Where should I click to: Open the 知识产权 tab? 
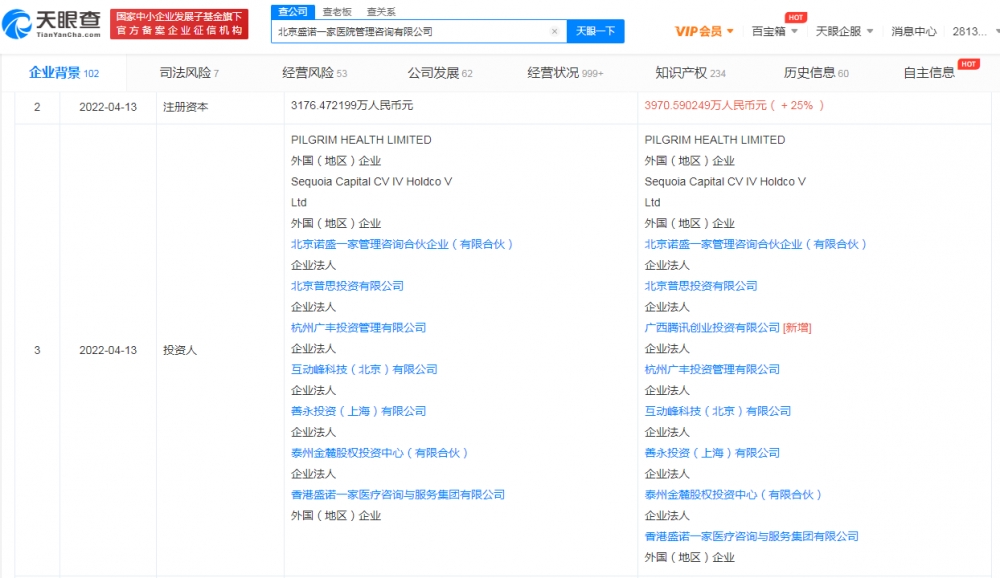[690, 73]
